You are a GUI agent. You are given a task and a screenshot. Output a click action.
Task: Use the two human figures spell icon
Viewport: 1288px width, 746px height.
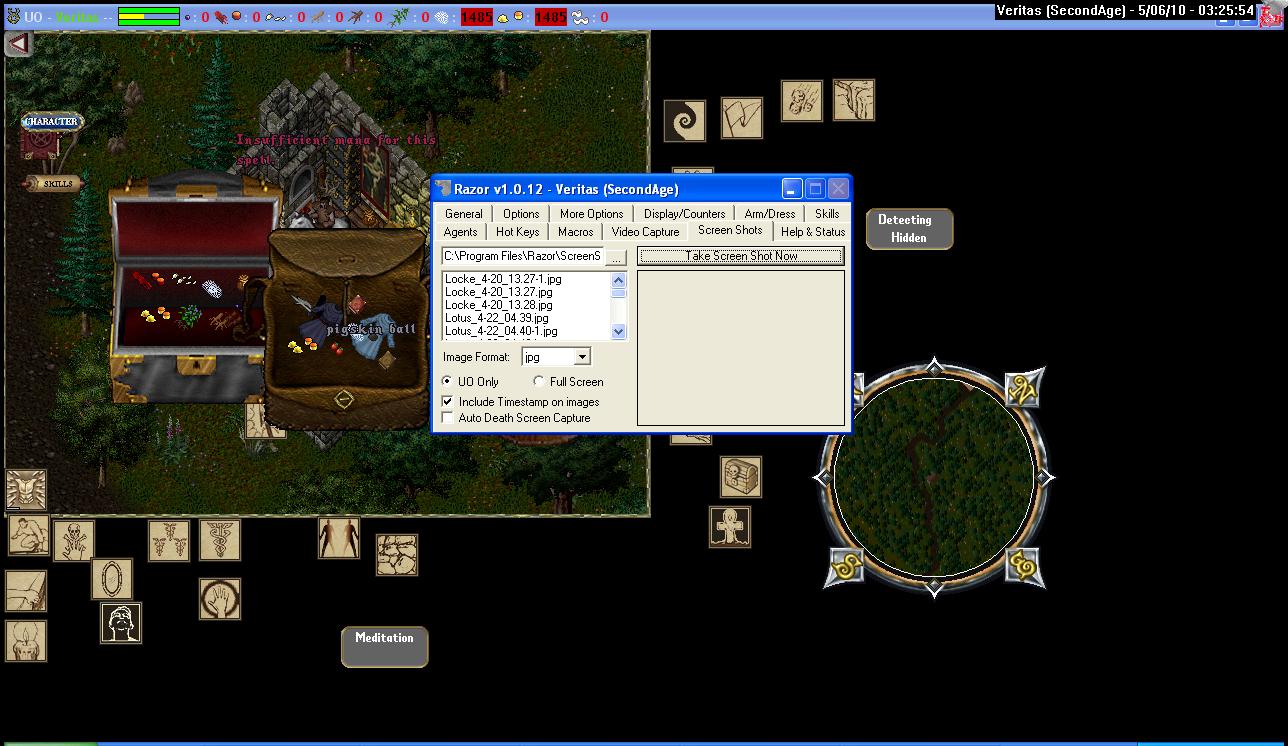pyautogui.click(x=338, y=537)
